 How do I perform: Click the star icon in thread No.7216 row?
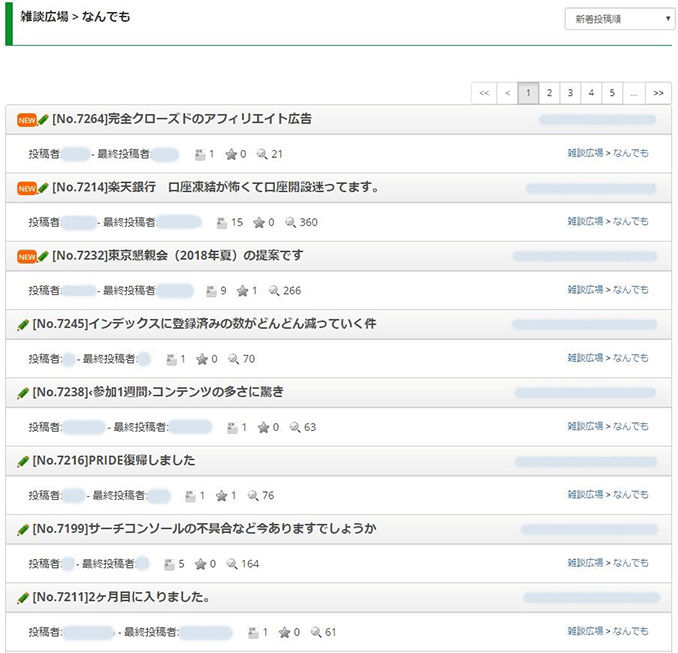coord(222,496)
